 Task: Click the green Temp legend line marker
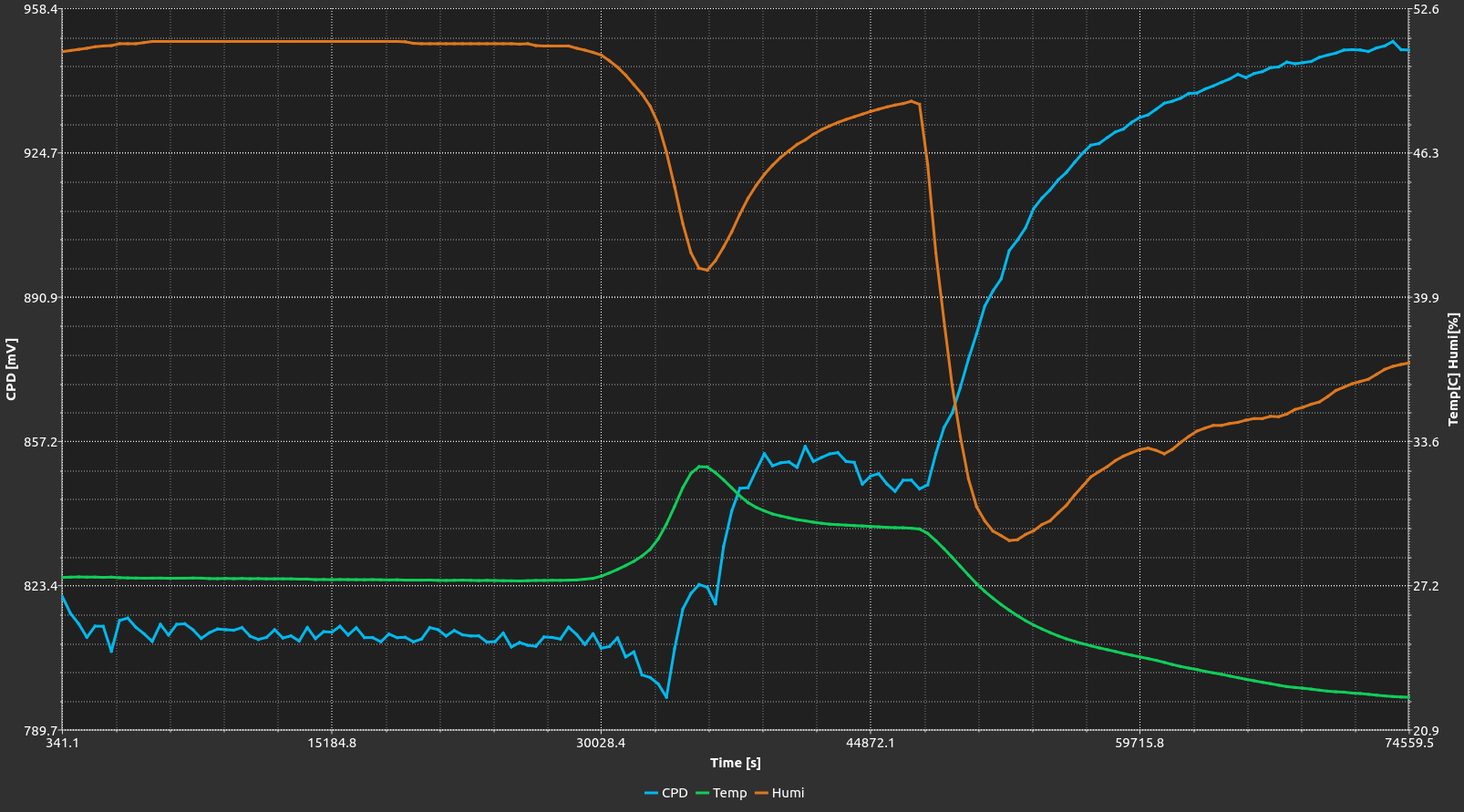click(x=702, y=793)
